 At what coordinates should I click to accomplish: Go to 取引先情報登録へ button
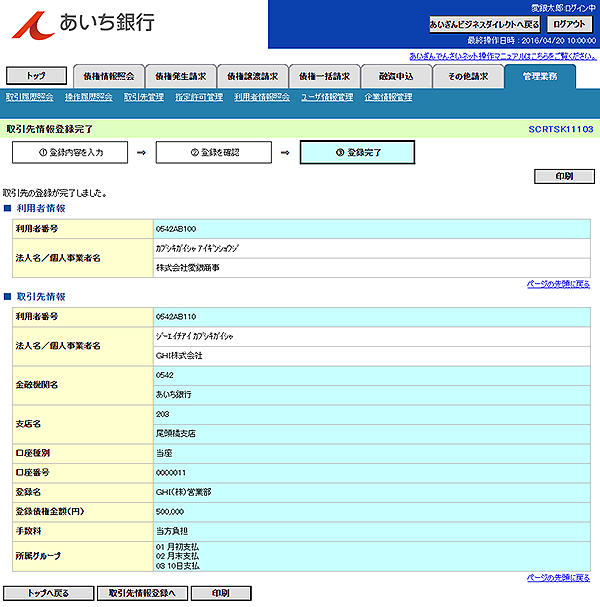point(142,593)
